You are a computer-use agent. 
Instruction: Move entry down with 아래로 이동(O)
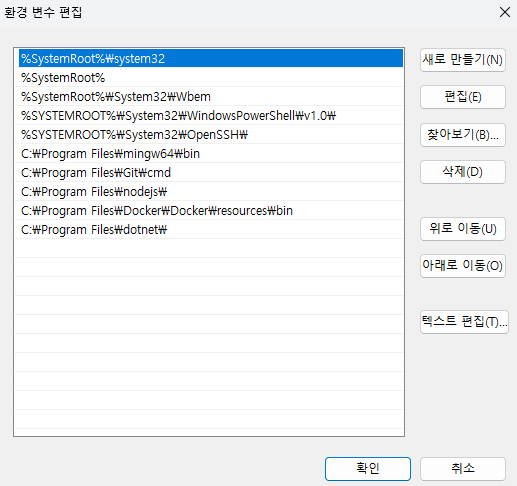463,266
